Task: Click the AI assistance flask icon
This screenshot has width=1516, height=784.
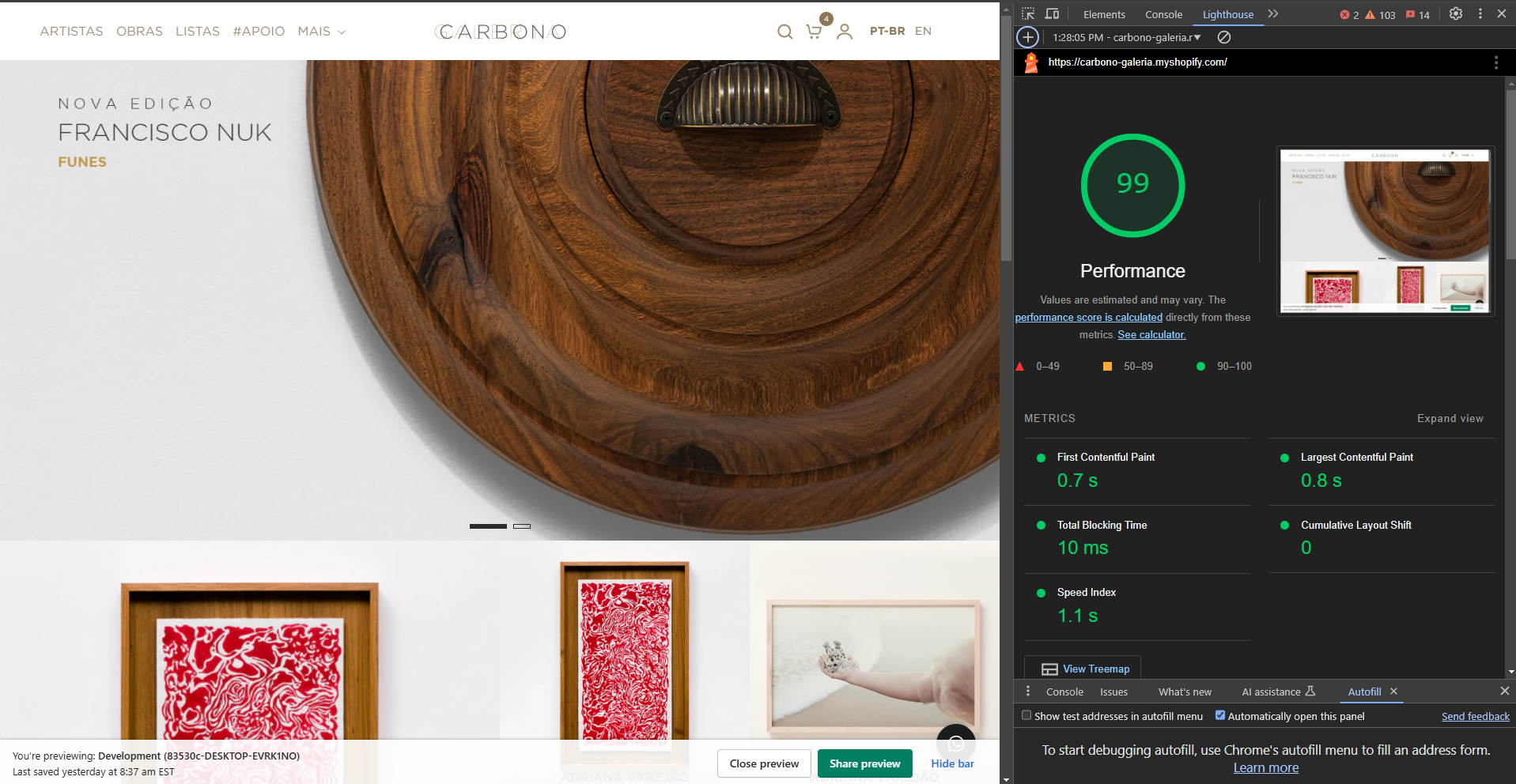Action: [x=1310, y=692]
